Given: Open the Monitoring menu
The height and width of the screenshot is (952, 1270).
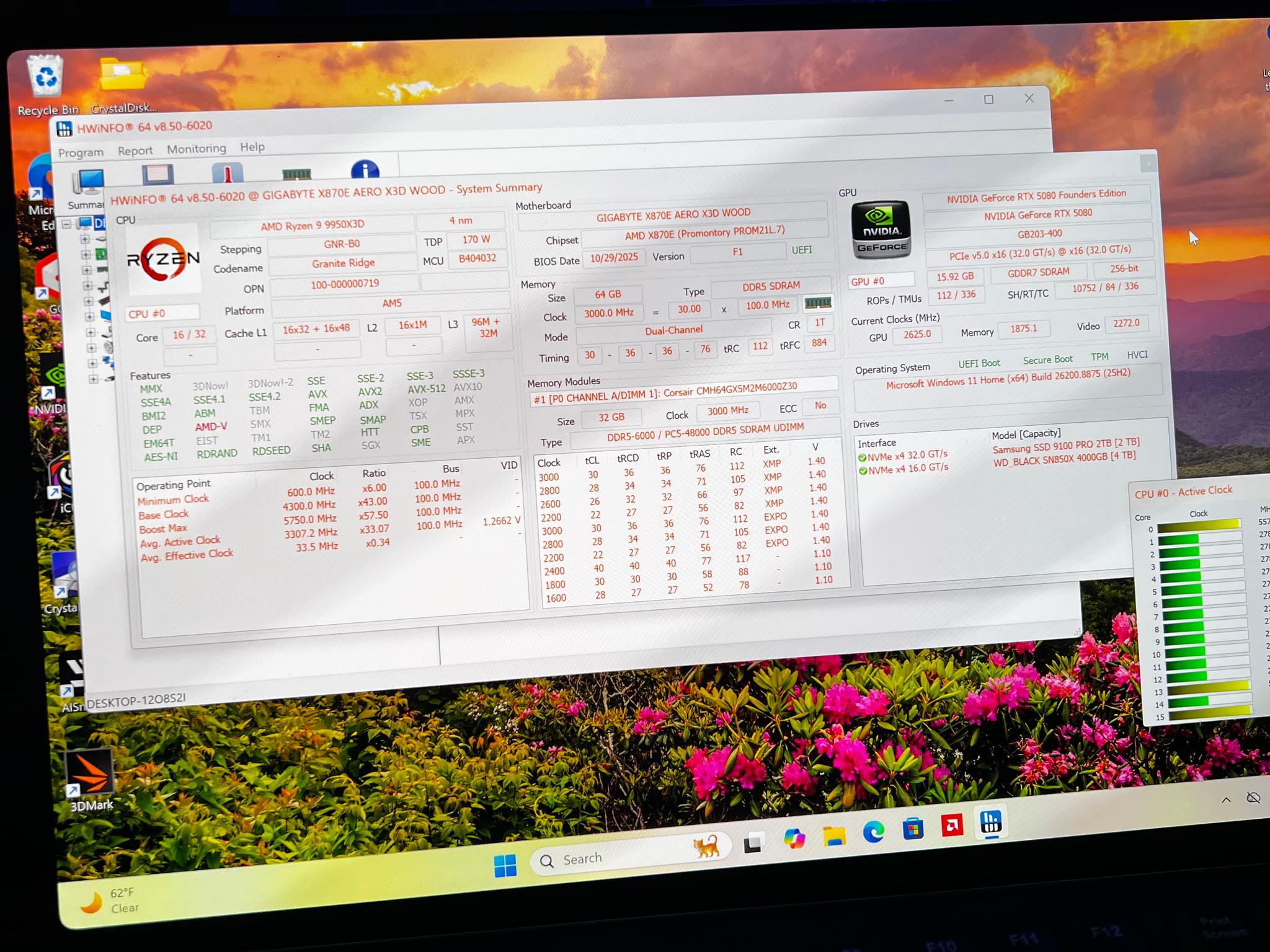Looking at the screenshot, I should (x=197, y=149).
